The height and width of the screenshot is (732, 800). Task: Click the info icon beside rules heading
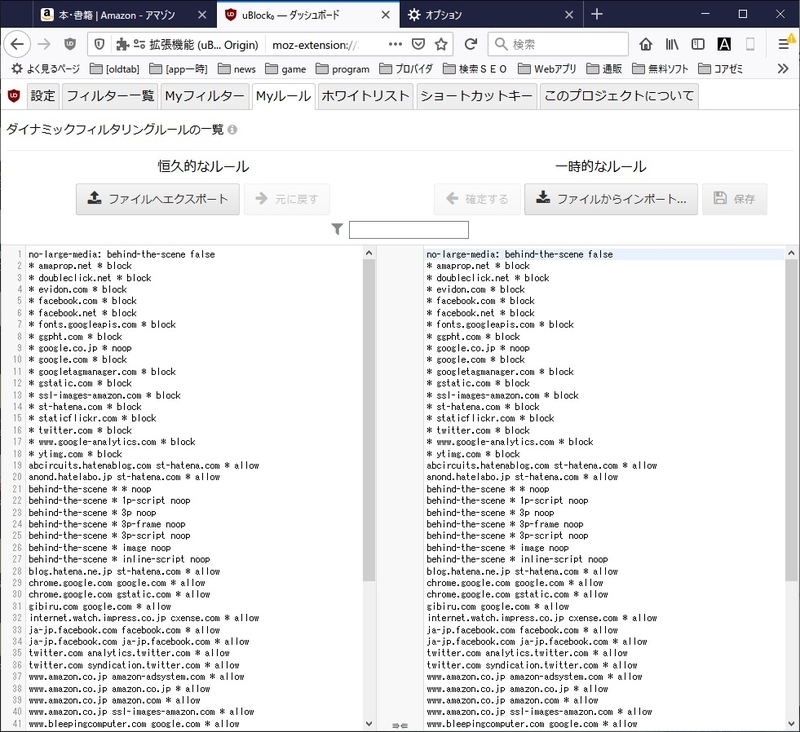tap(232, 130)
